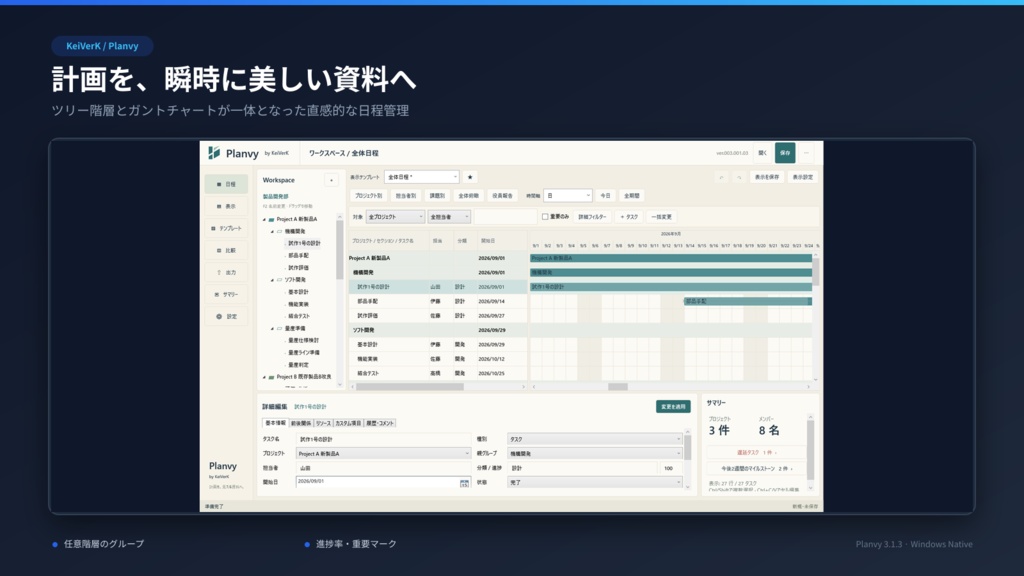Image resolution: width=1024 pixels, height=576 pixels.
Task: Jump to today with 今日 button
Action: click(605, 195)
